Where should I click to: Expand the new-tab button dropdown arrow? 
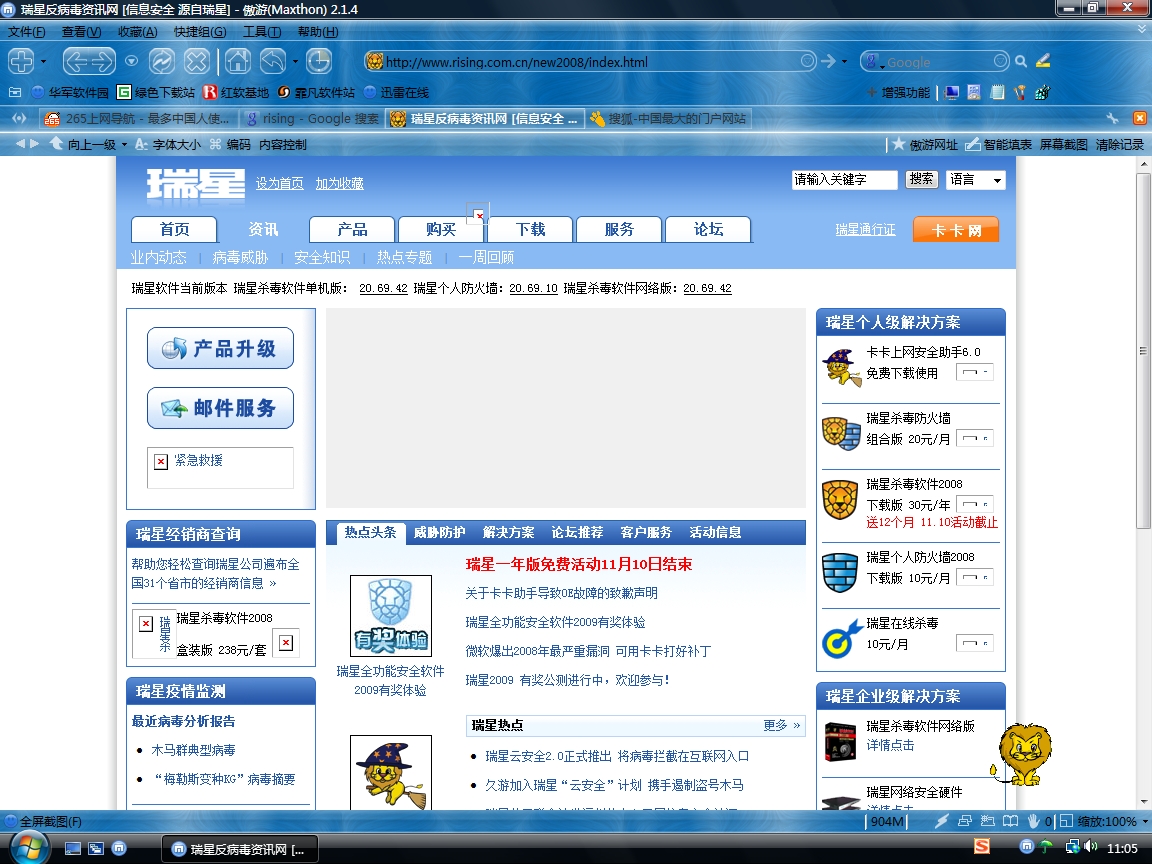[43, 62]
